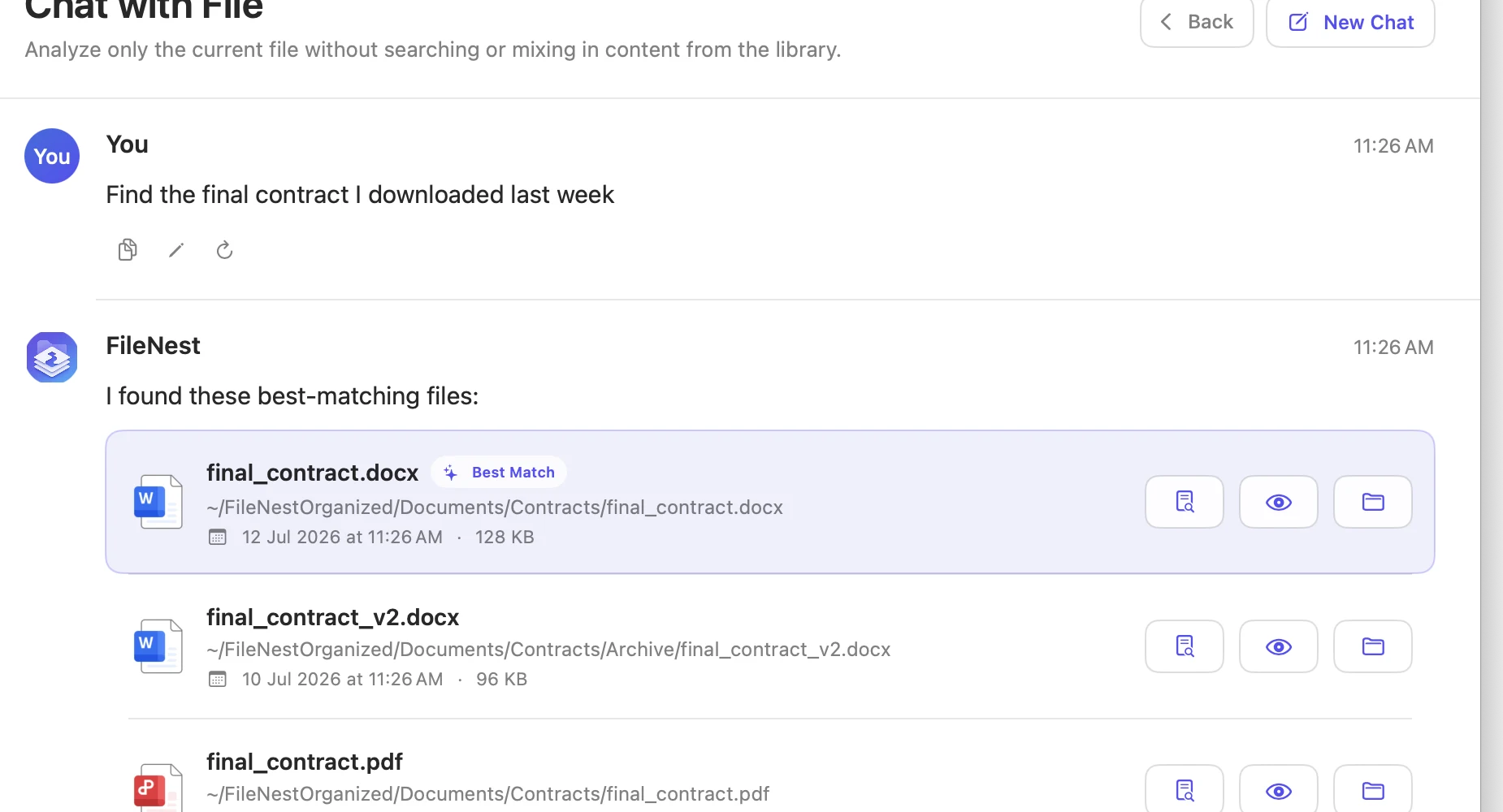Viewport: 1503px width, 812px height.
Task: Show final_contract.docx in its folder
Action: [x=1373, y=502]
